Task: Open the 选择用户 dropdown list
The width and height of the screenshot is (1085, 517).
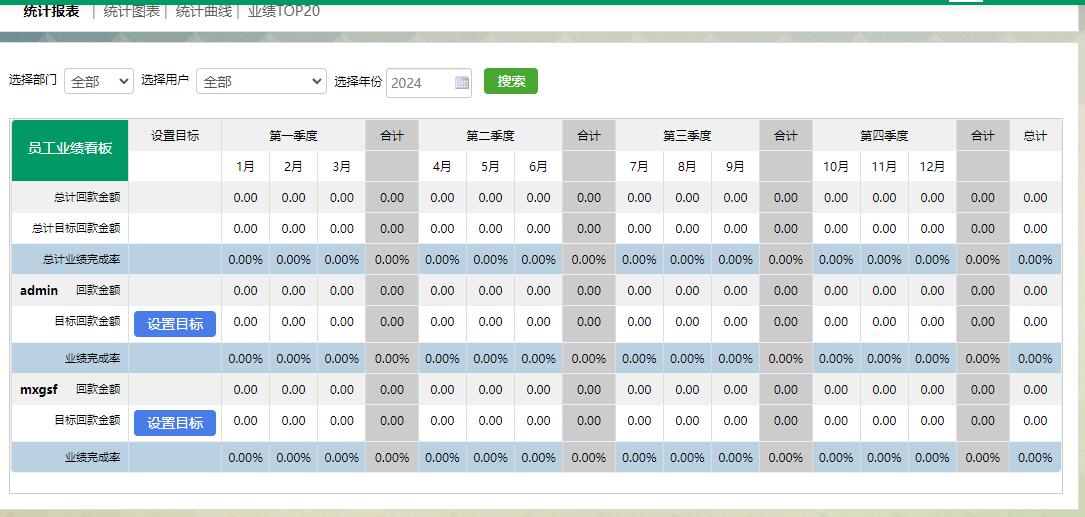Action: (x=261, y=82)
